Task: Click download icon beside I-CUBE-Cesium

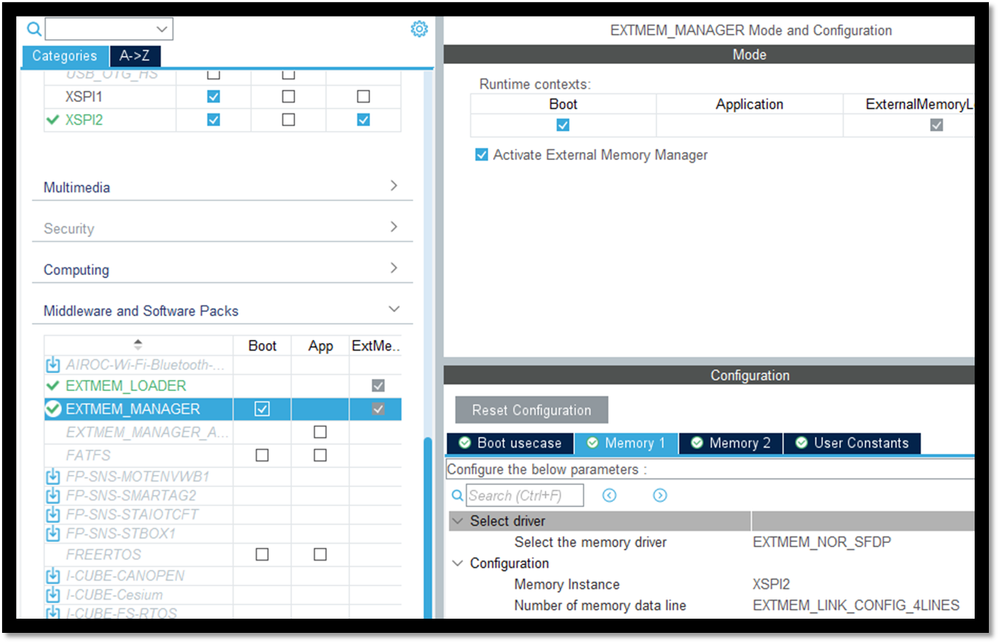Action: pos(53,595)
